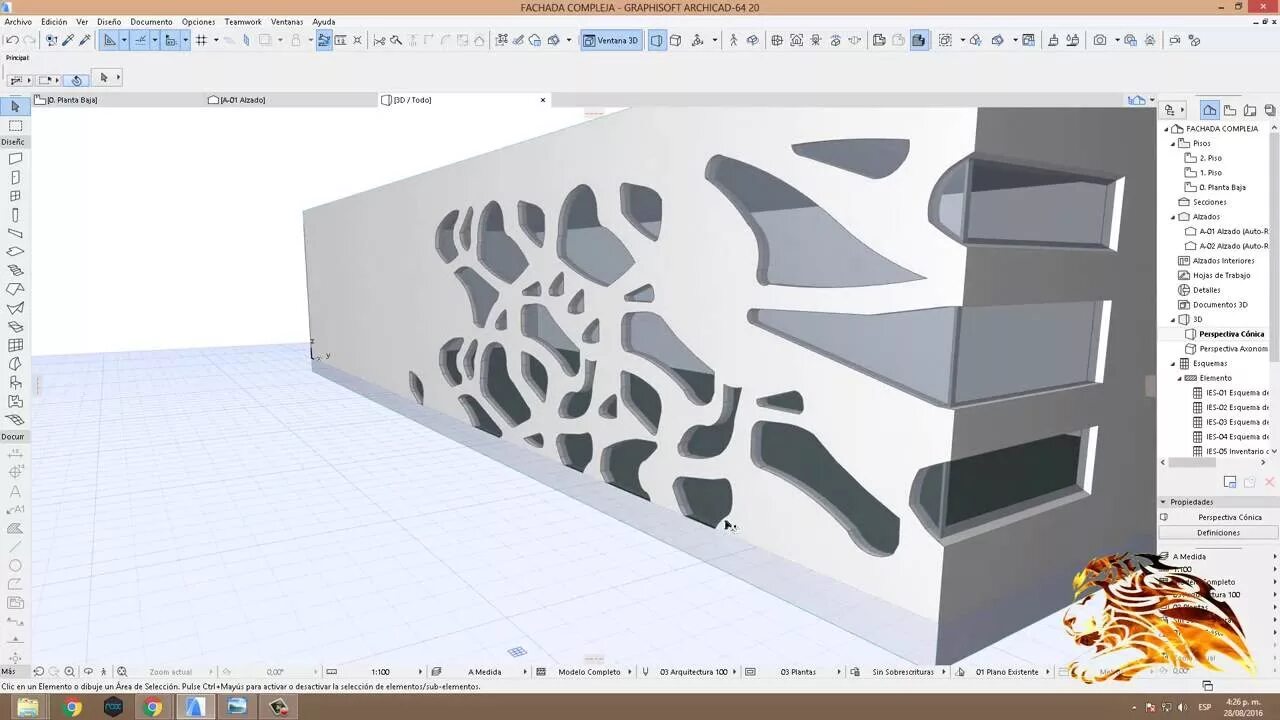
Task: Select the Wall tool in the toolbox
Action: [x=15, y=159]
